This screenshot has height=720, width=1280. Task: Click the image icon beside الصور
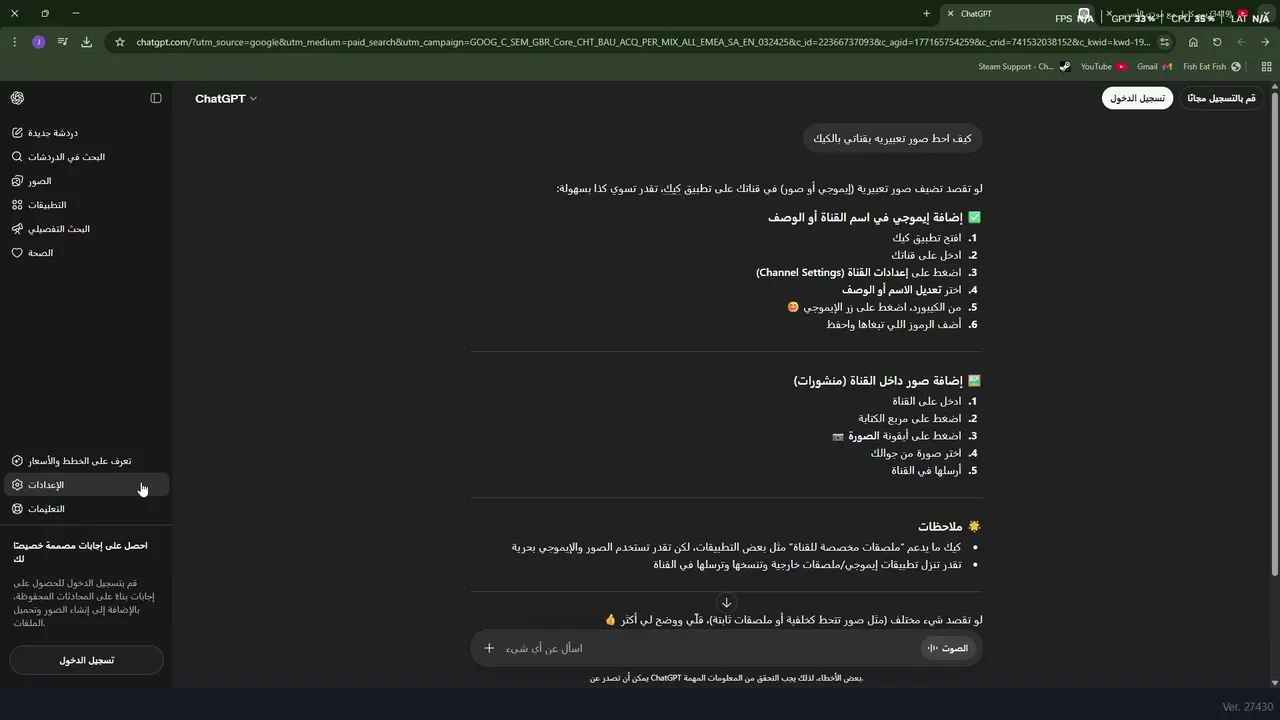[17, 181]
